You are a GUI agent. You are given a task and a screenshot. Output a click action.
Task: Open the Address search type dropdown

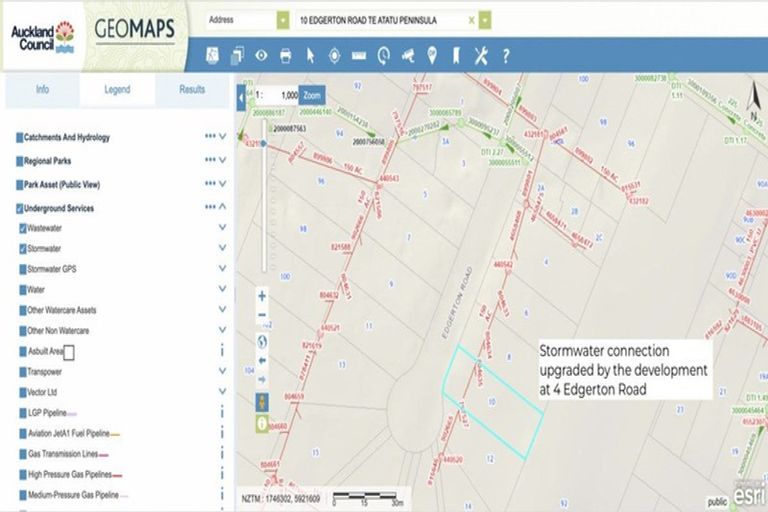point(248,20)
